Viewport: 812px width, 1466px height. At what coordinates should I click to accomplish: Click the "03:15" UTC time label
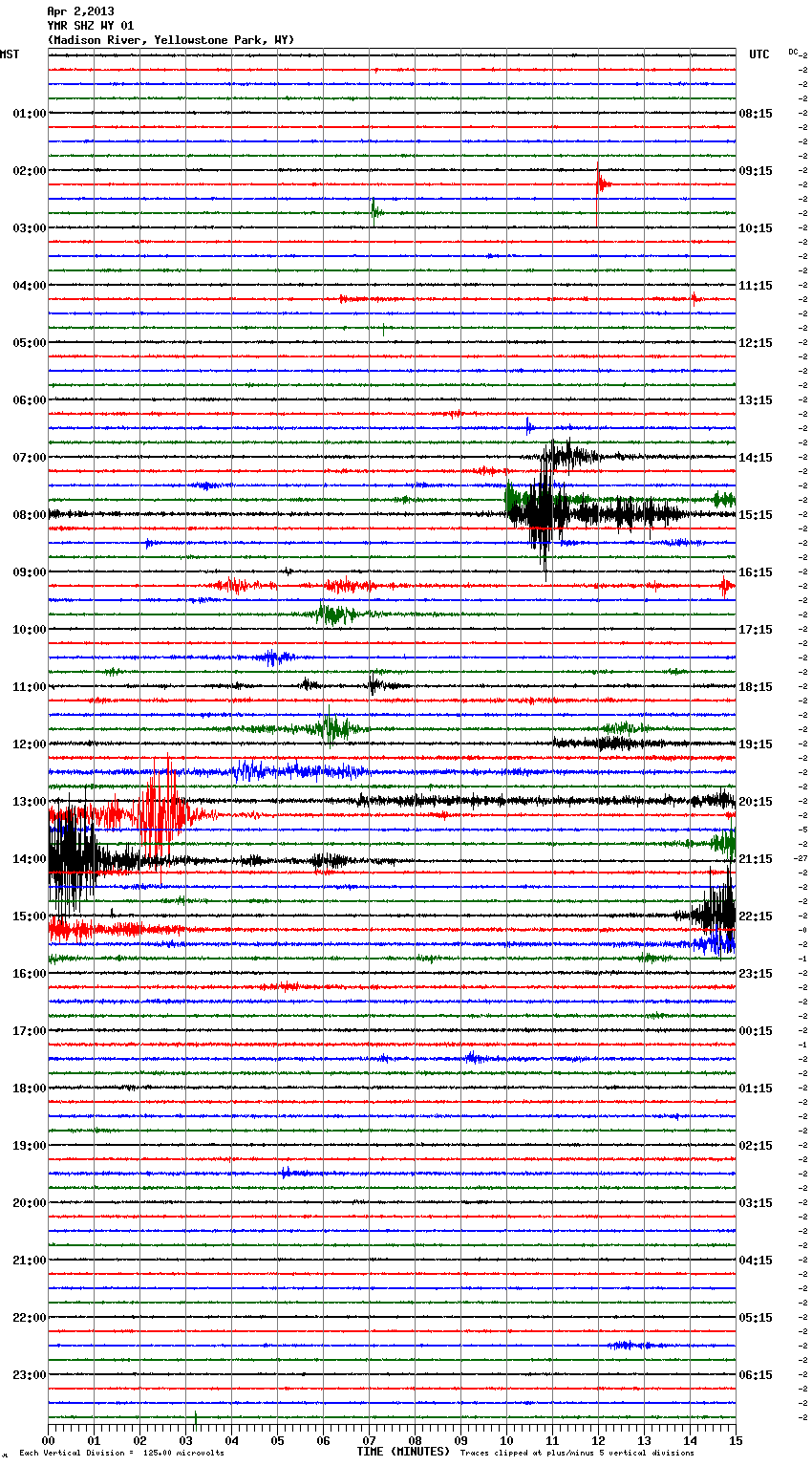pos(756,1203)
